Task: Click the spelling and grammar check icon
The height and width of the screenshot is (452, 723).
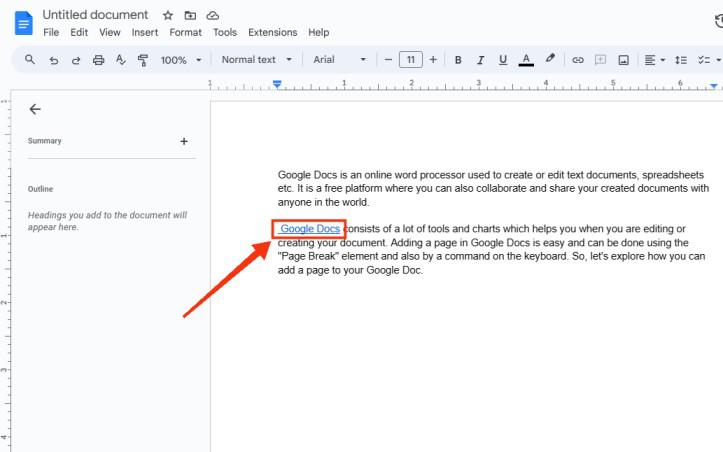Action: (x=120, y=60)
